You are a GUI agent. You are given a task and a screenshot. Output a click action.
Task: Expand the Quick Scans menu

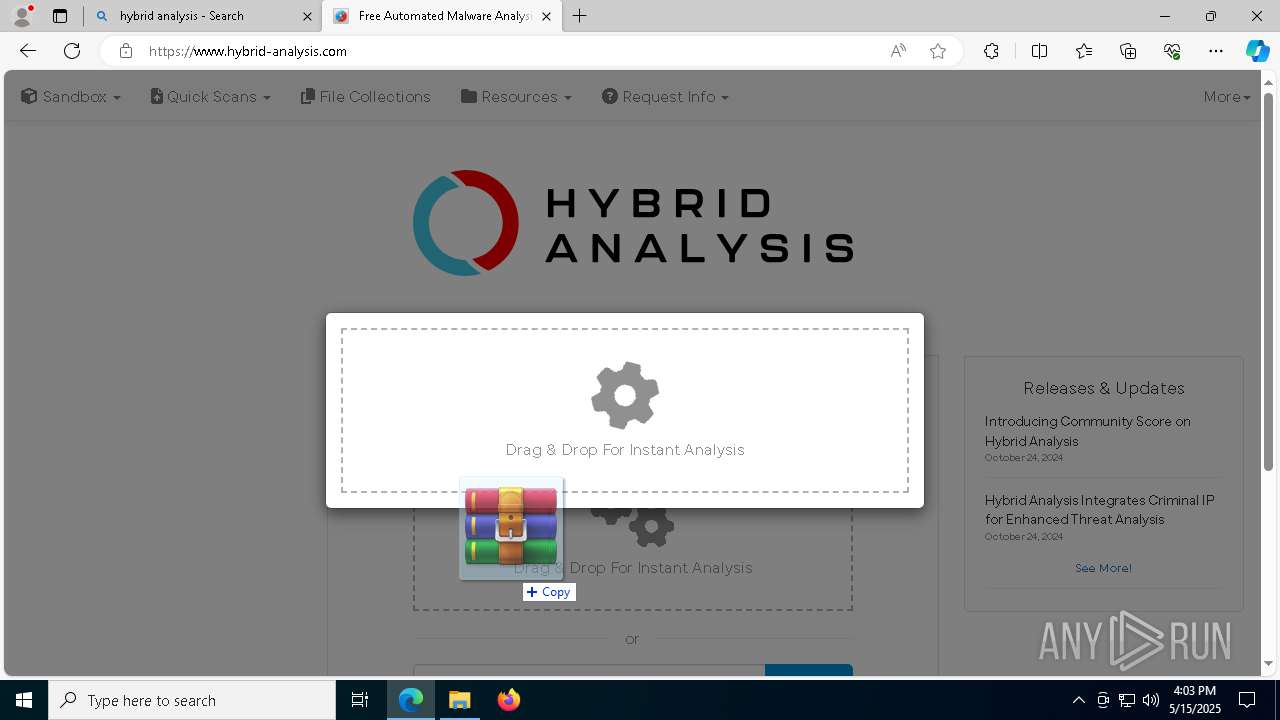tap(211, 97)
